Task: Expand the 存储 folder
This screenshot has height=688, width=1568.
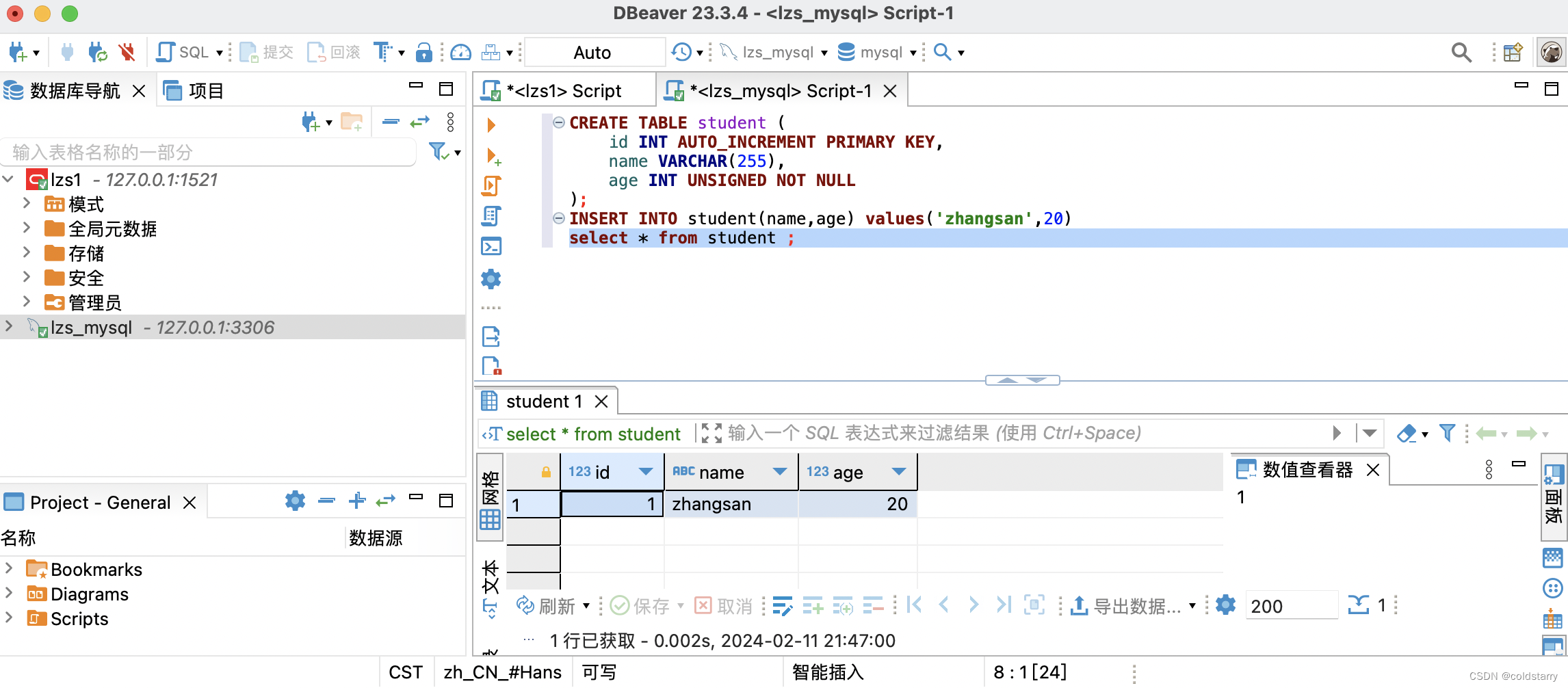Action: tap(26, 253)
